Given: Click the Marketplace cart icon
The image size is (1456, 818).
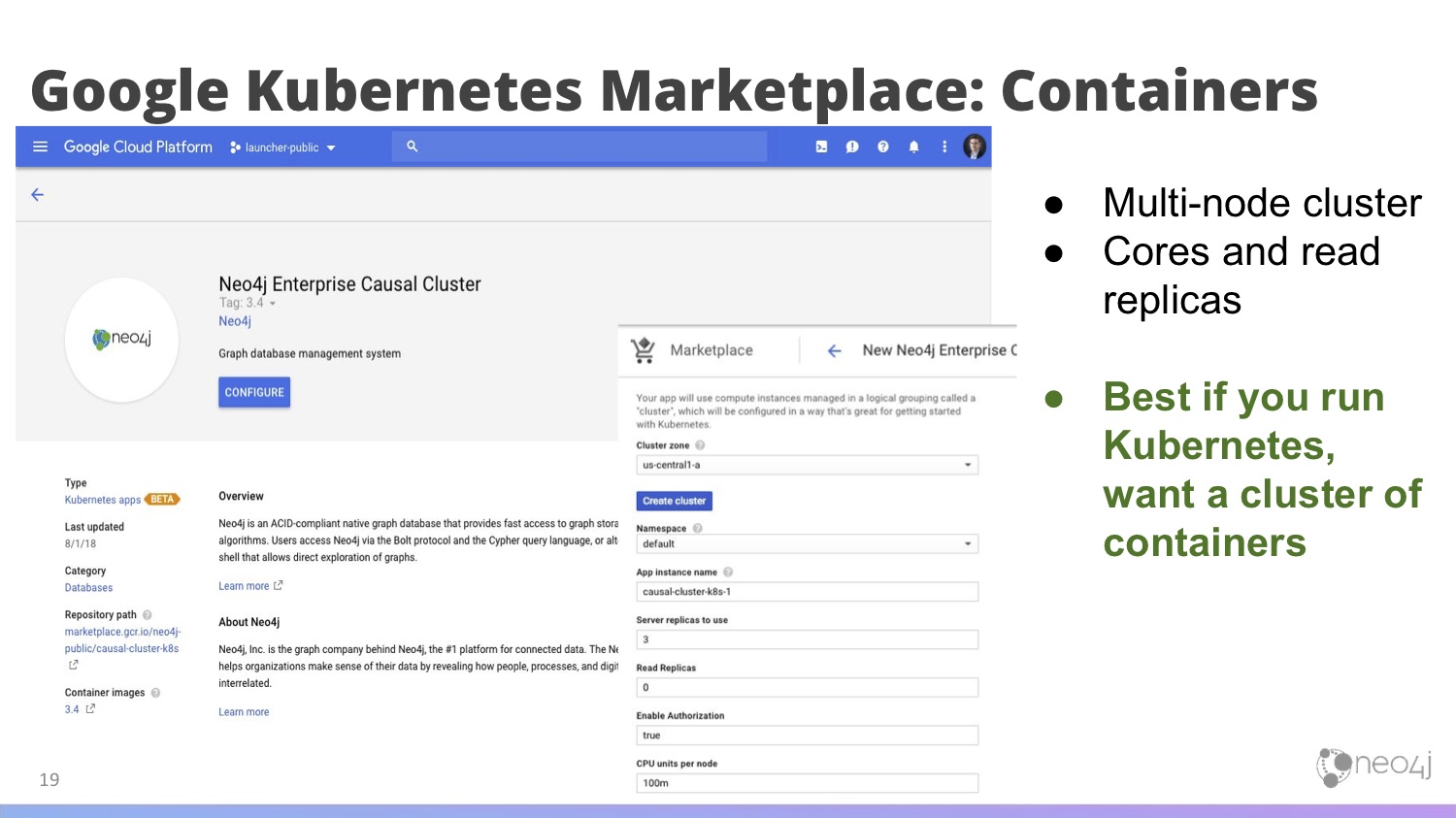Looking at the screenshot, I should coord(643,350).
